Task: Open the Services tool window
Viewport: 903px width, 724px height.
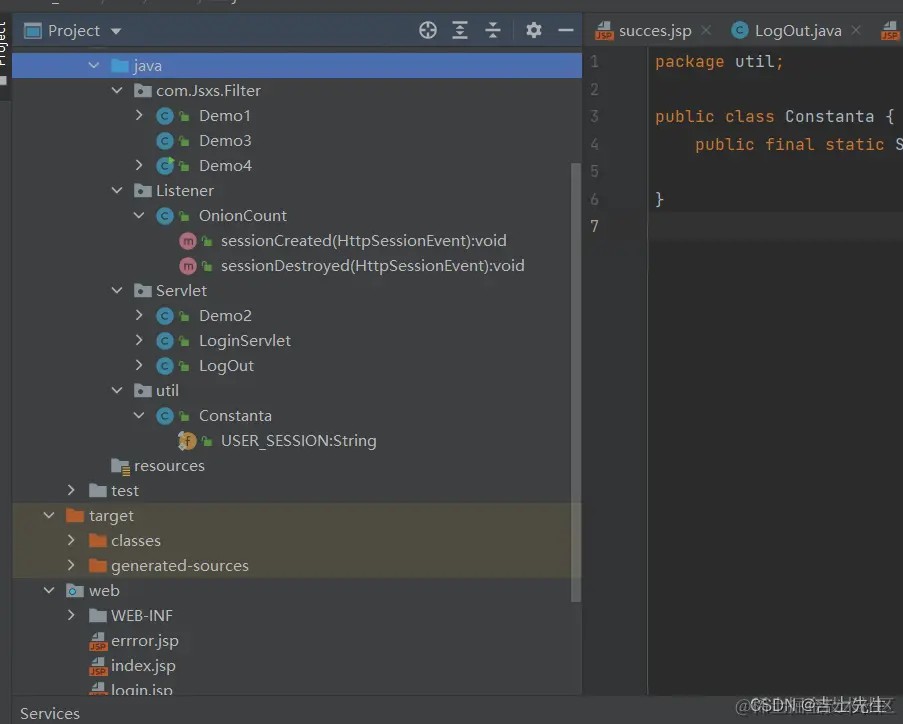Action: (50, 713)
